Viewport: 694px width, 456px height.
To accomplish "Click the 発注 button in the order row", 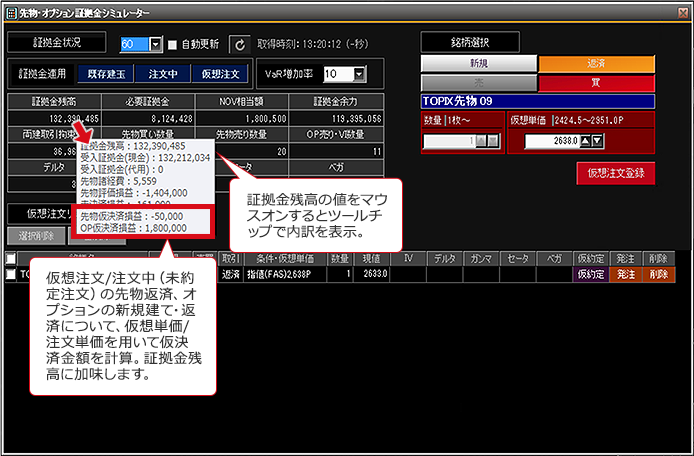I will point(626,274).
